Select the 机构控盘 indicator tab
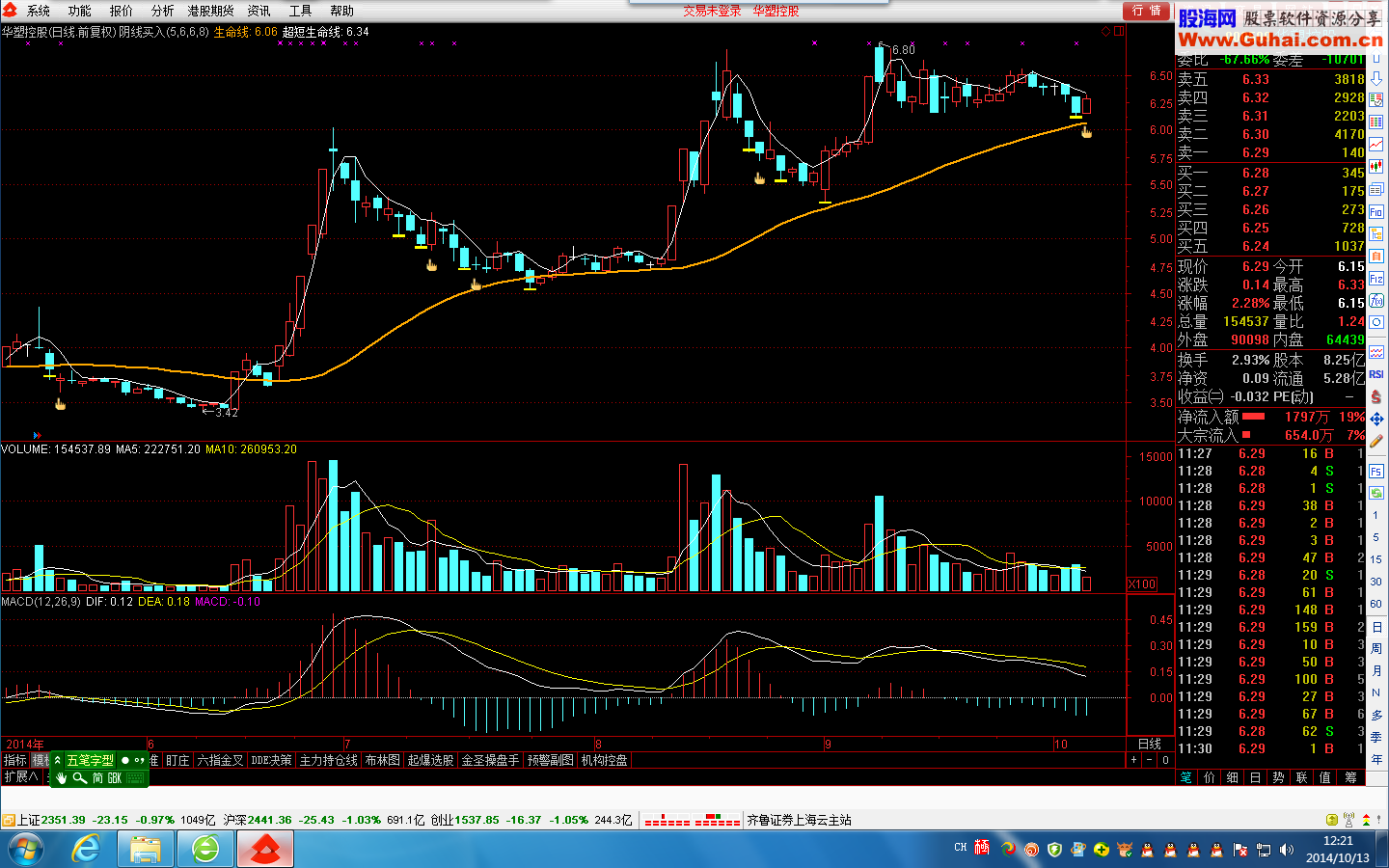The height and width of the screenshot is (868, 1389). [605, 760]
